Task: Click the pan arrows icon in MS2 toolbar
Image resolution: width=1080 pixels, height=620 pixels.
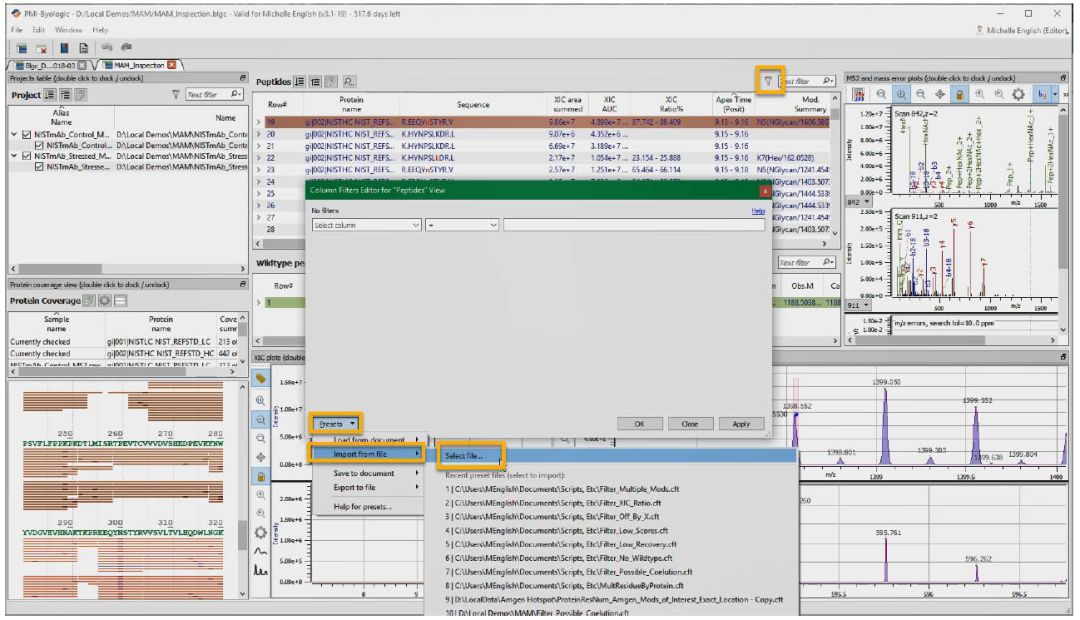Action: (x=939, y=94)
